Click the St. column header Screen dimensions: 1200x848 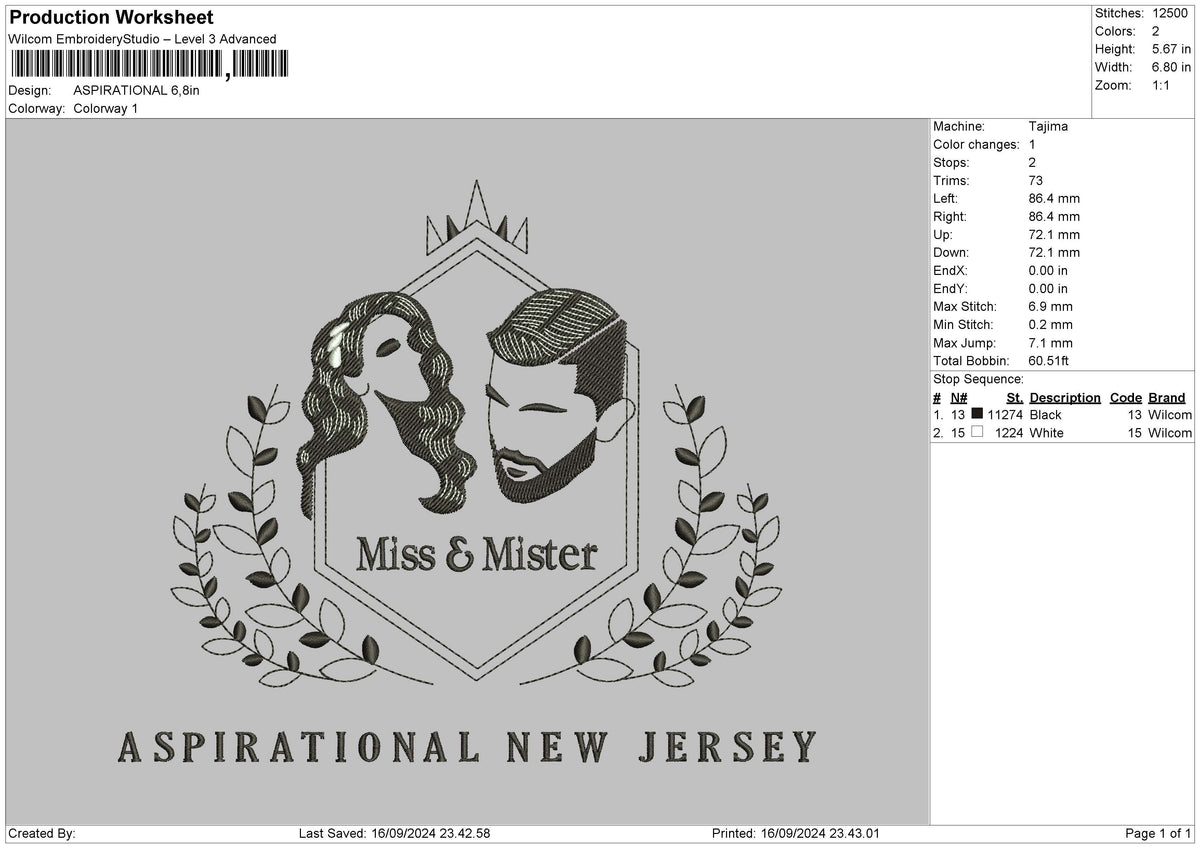click(x=1014, y=398)
